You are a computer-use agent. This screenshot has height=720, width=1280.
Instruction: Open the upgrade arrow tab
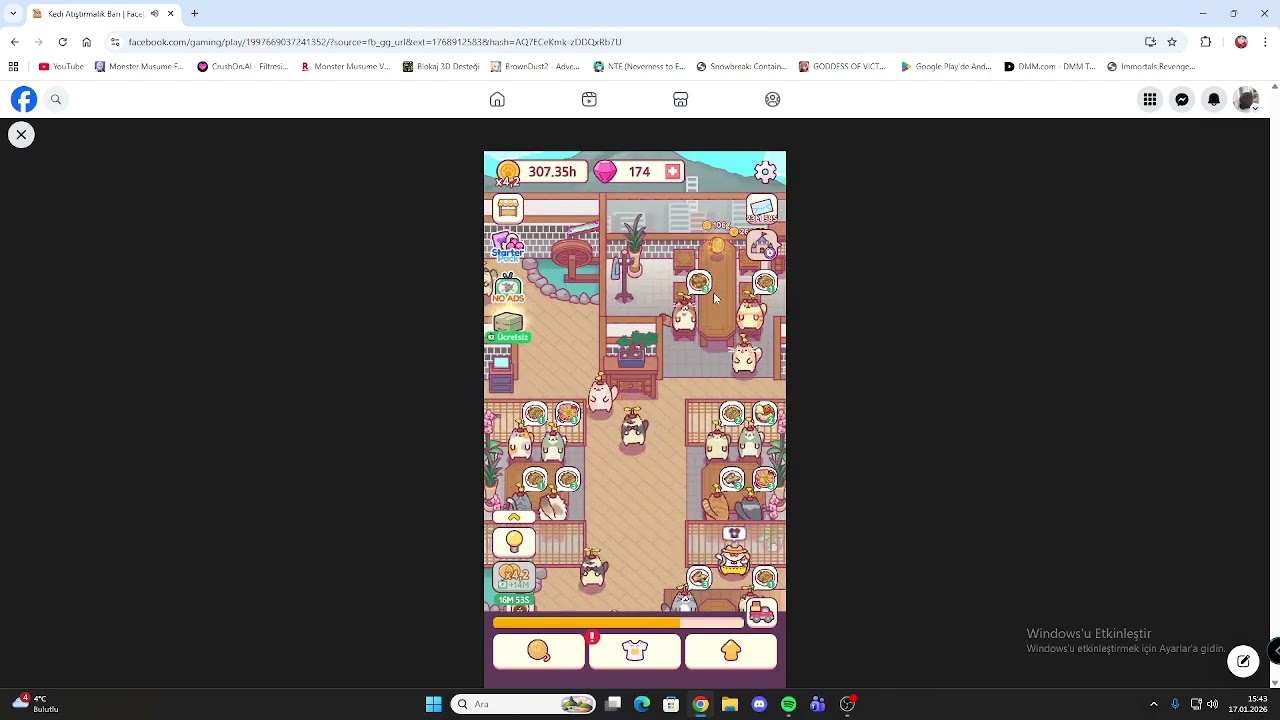[731, 652]
